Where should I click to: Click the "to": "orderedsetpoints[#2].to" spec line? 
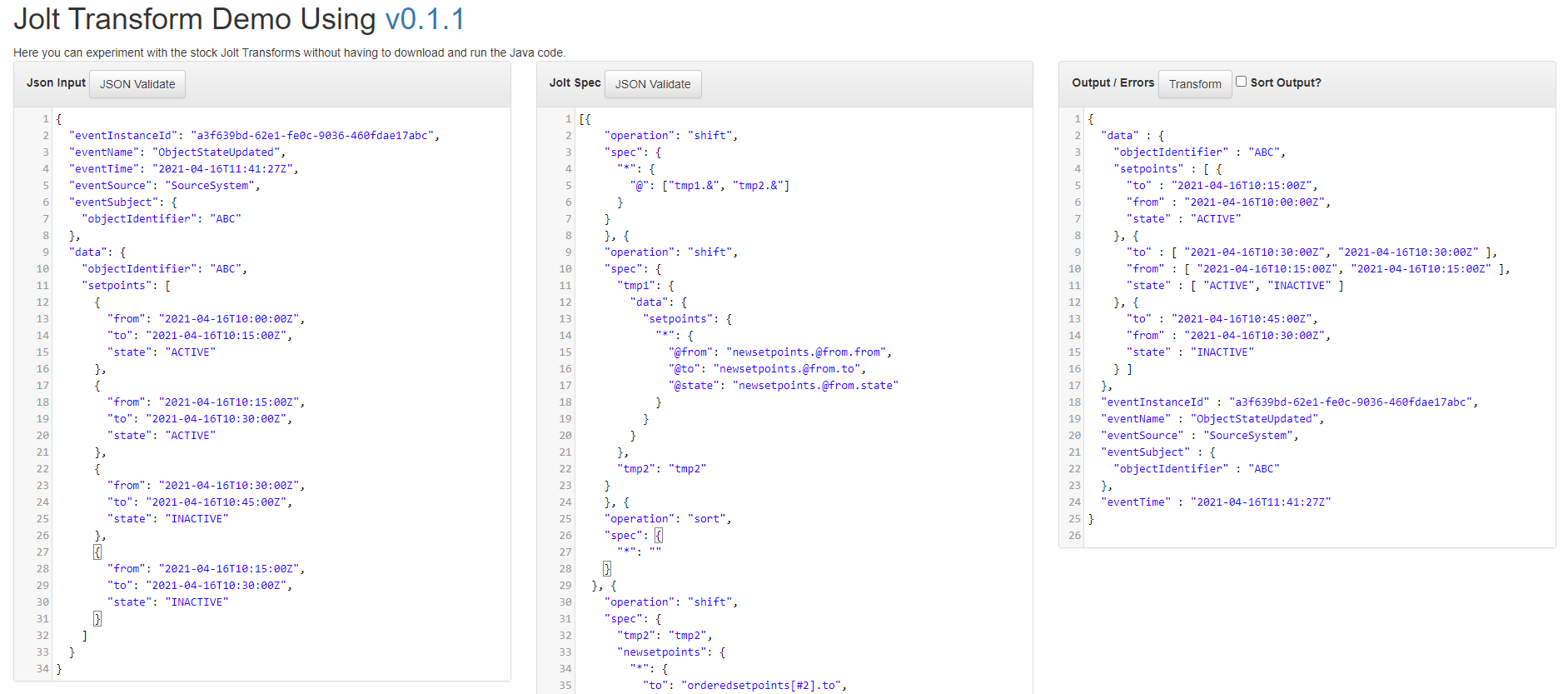tap(744, 685)
